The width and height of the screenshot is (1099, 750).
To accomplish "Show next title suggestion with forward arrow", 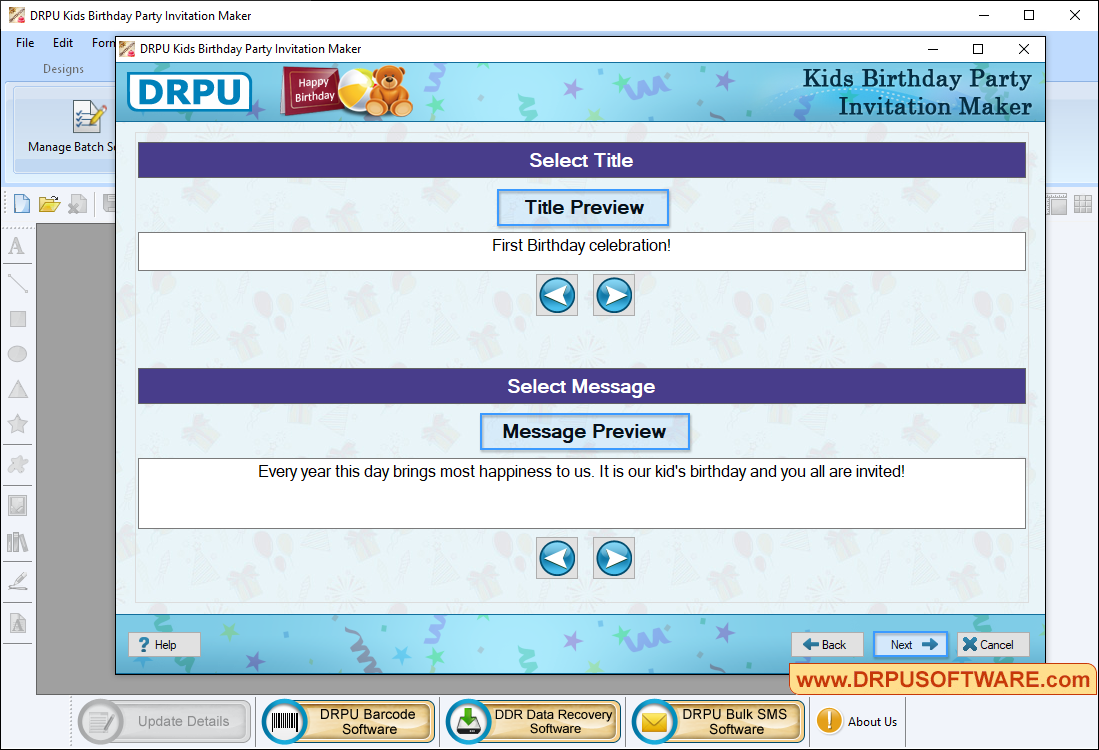I will 613,294.
